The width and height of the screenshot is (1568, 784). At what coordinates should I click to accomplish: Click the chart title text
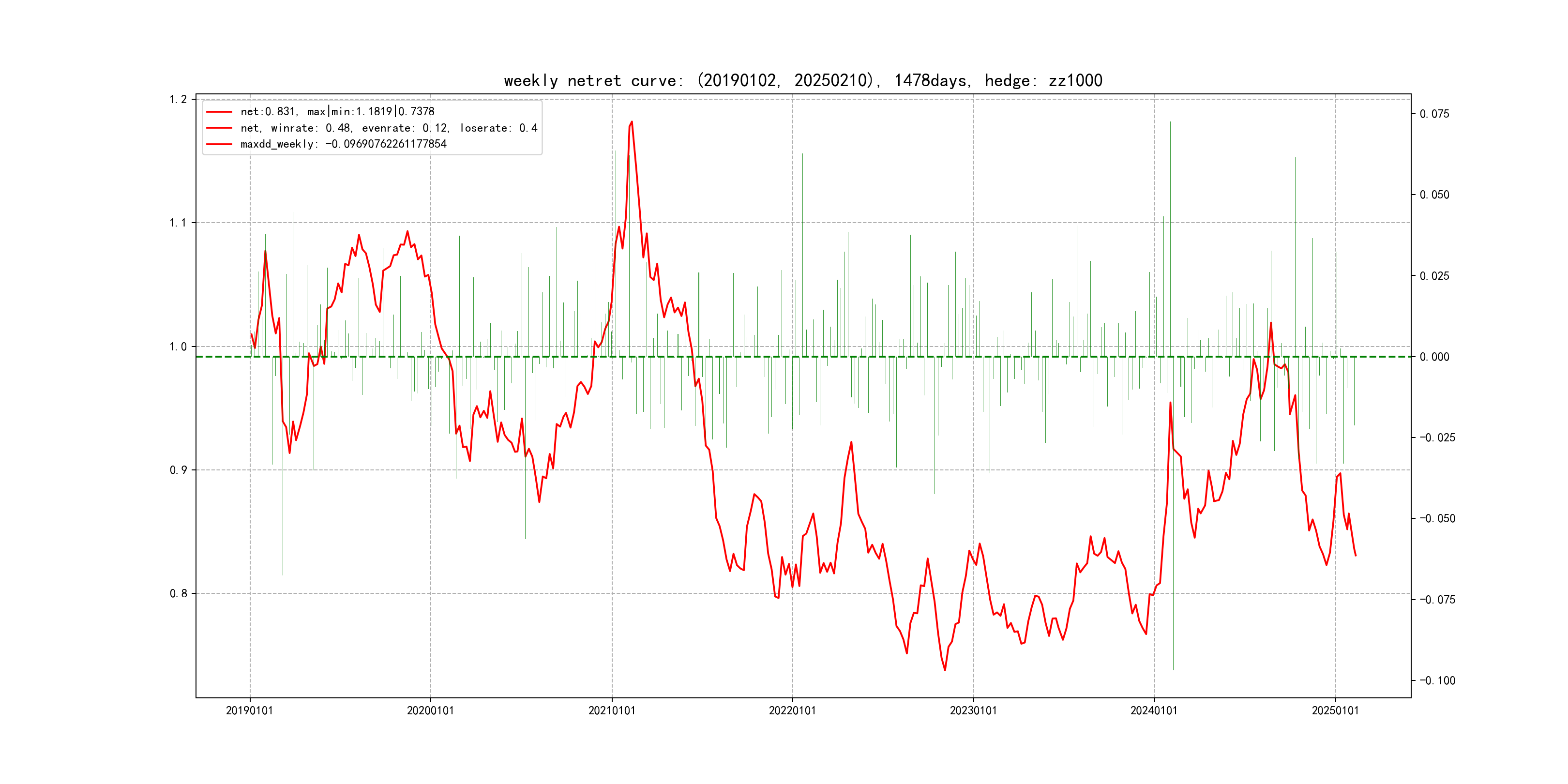tap(803, 80)
